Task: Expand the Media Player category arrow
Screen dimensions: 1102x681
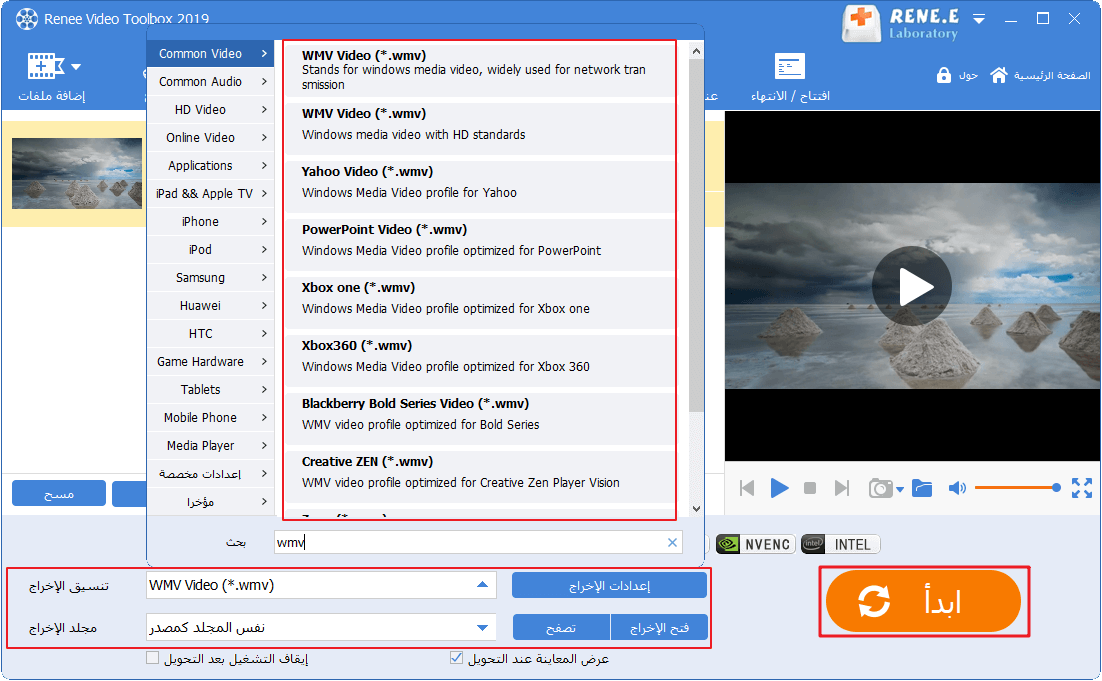Action: point(264,446)
